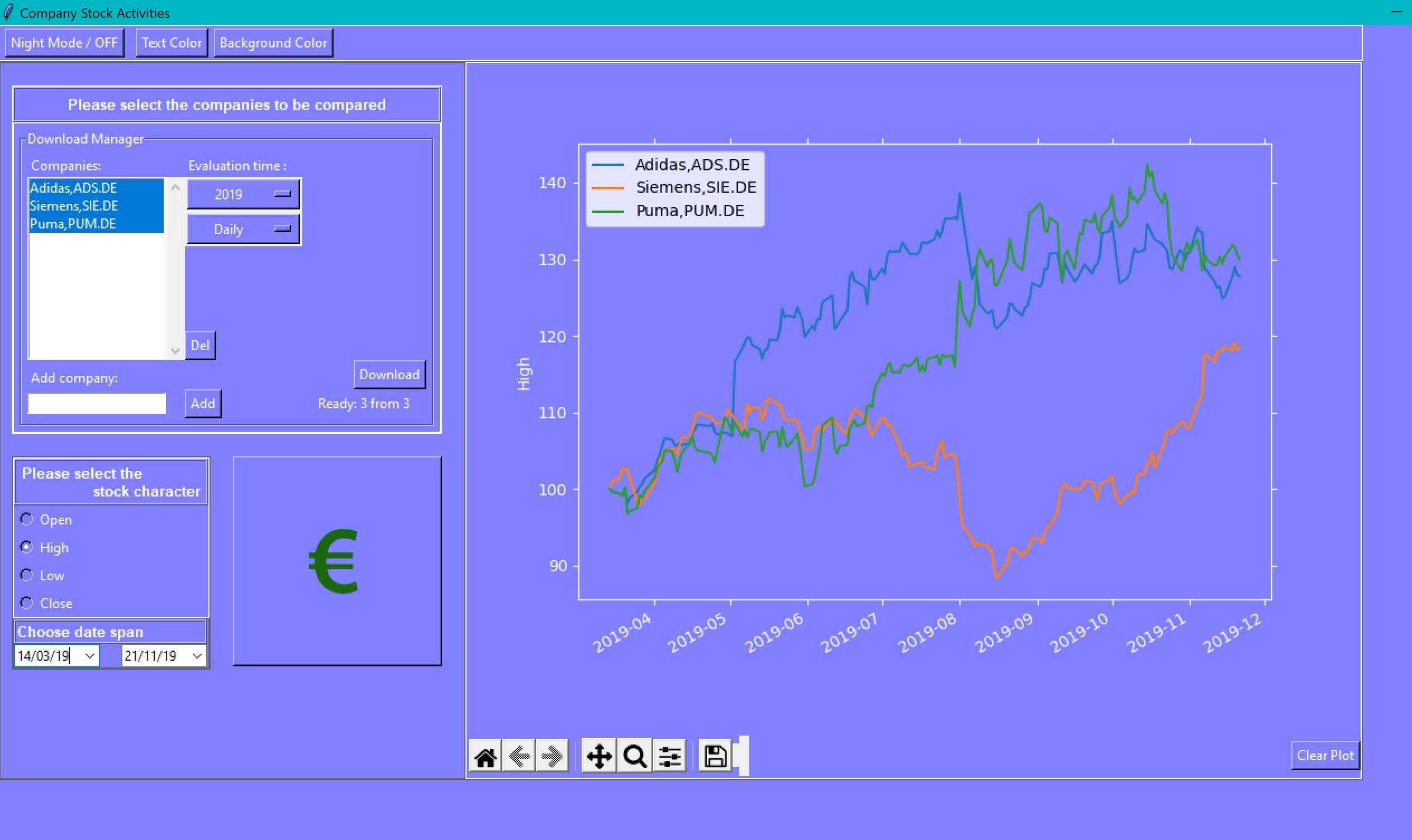Open the Text Color chooser
Viewport: 1412px width, 840px height.
pyautogui.click(x=172, y=43)
